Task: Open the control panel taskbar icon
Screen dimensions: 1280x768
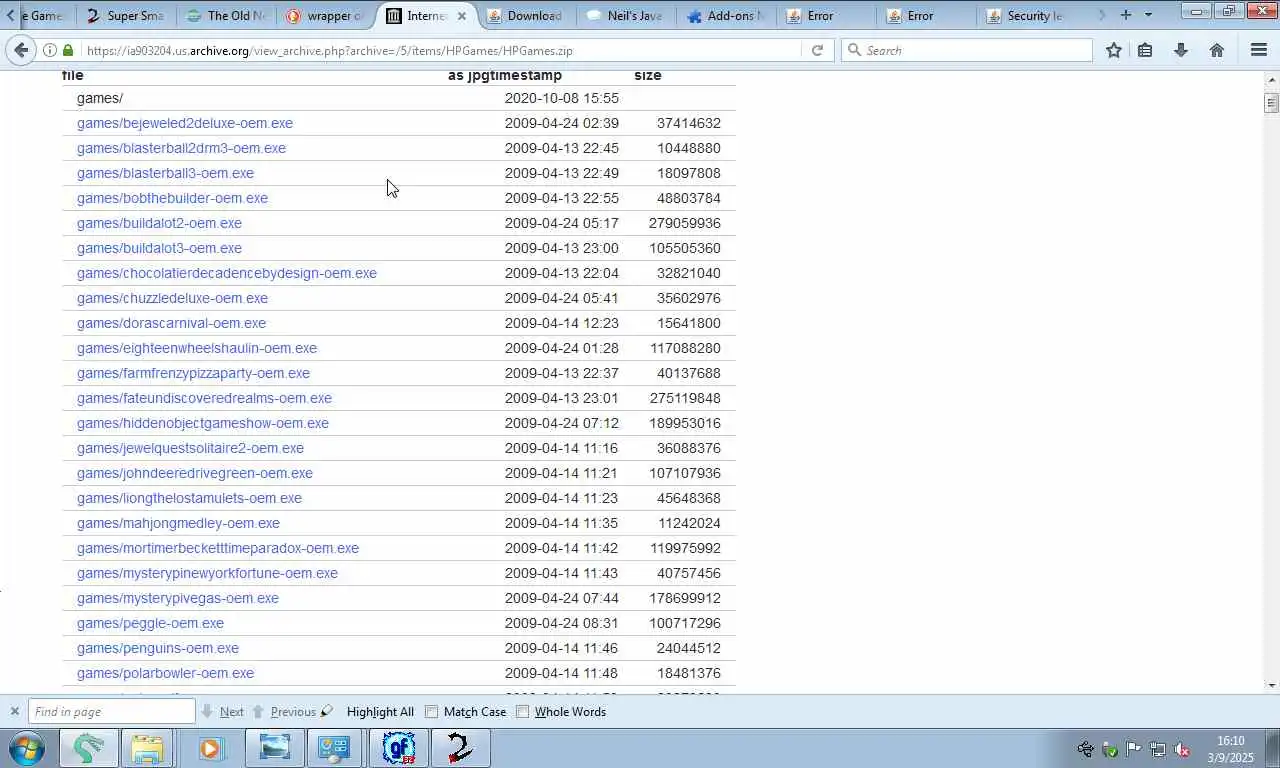Action: (334, 748)
